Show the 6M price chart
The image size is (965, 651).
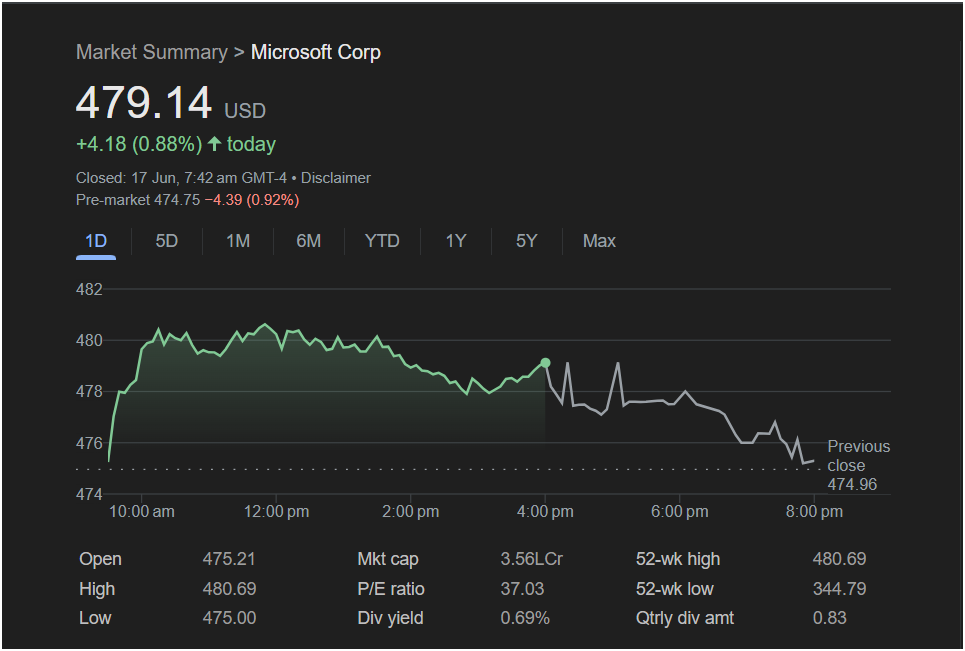tap(308, 241)
